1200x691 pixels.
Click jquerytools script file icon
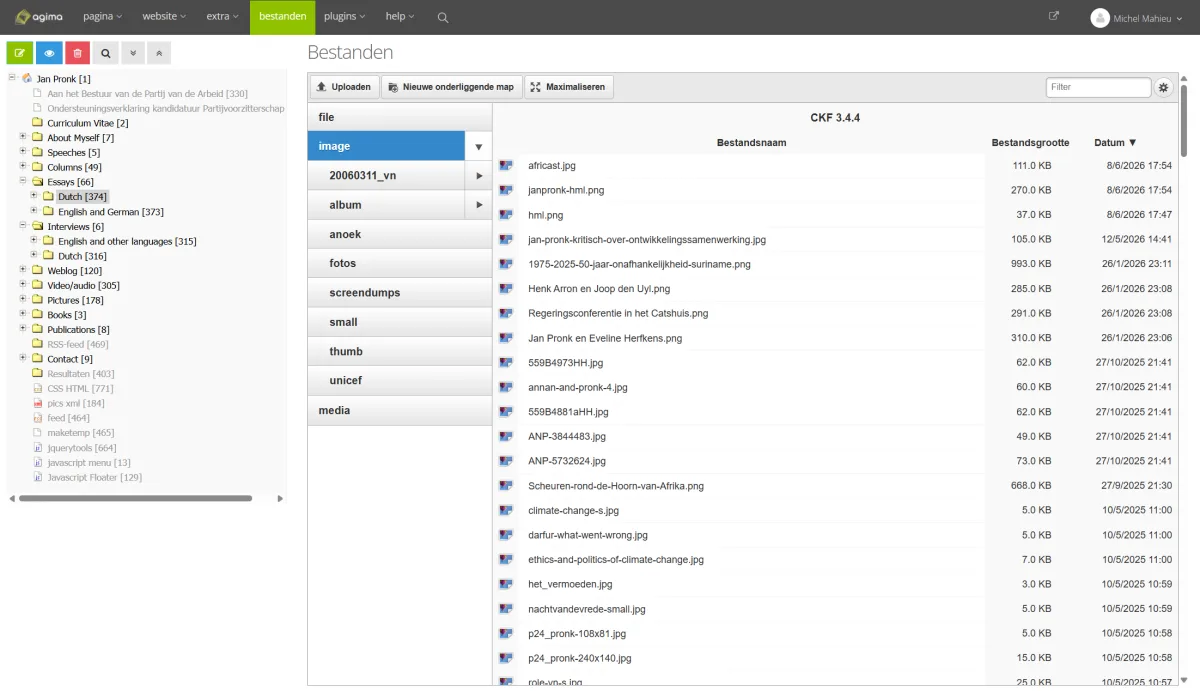(37, 448)
